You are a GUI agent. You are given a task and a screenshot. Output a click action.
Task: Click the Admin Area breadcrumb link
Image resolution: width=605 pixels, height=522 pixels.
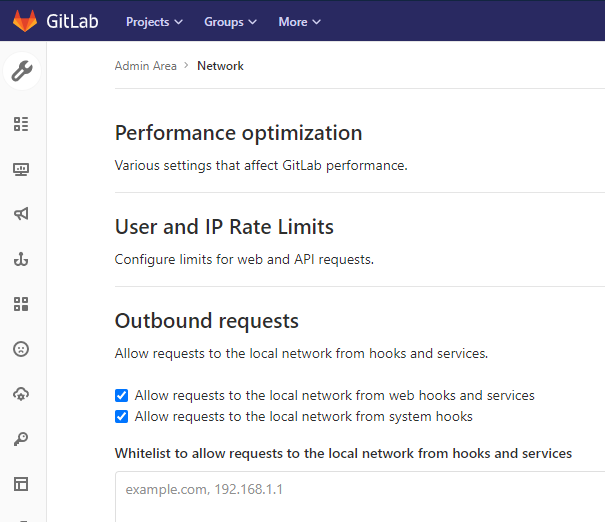point(145,66)
